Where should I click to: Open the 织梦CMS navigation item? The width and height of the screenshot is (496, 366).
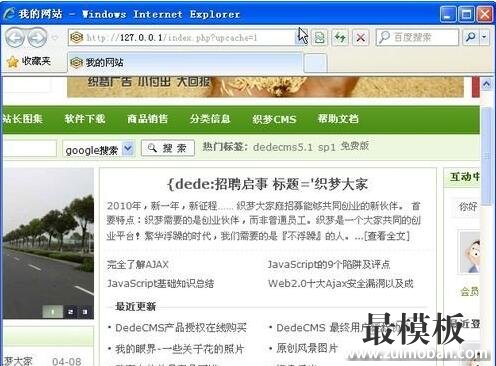coord(274,119)
